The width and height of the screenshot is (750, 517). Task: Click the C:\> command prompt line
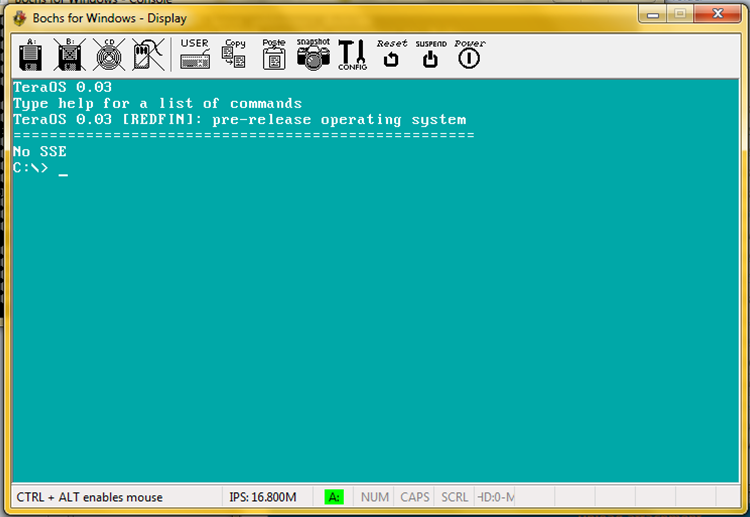41,168
